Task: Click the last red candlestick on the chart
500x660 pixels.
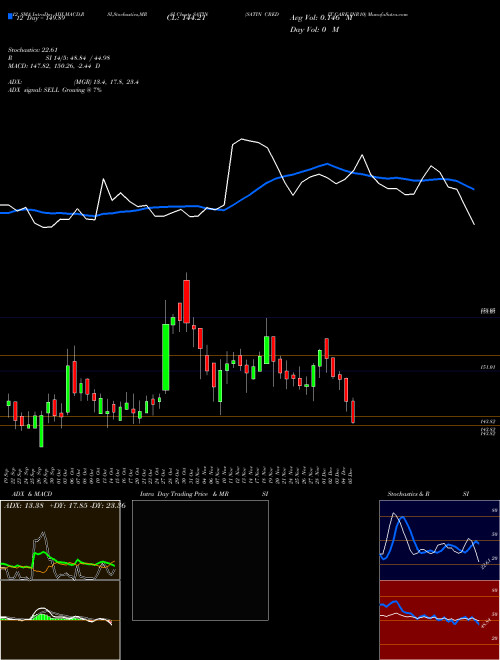Action: (353, 411)
